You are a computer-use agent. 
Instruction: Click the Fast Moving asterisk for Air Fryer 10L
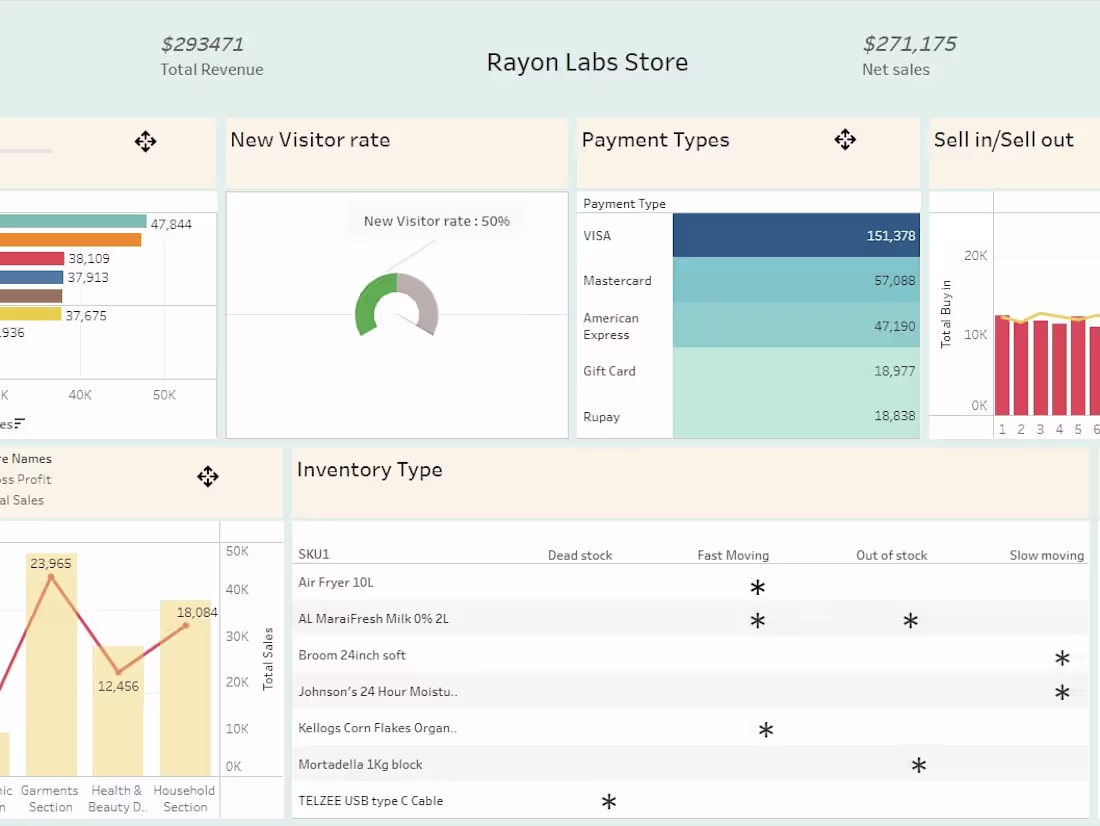757,588
